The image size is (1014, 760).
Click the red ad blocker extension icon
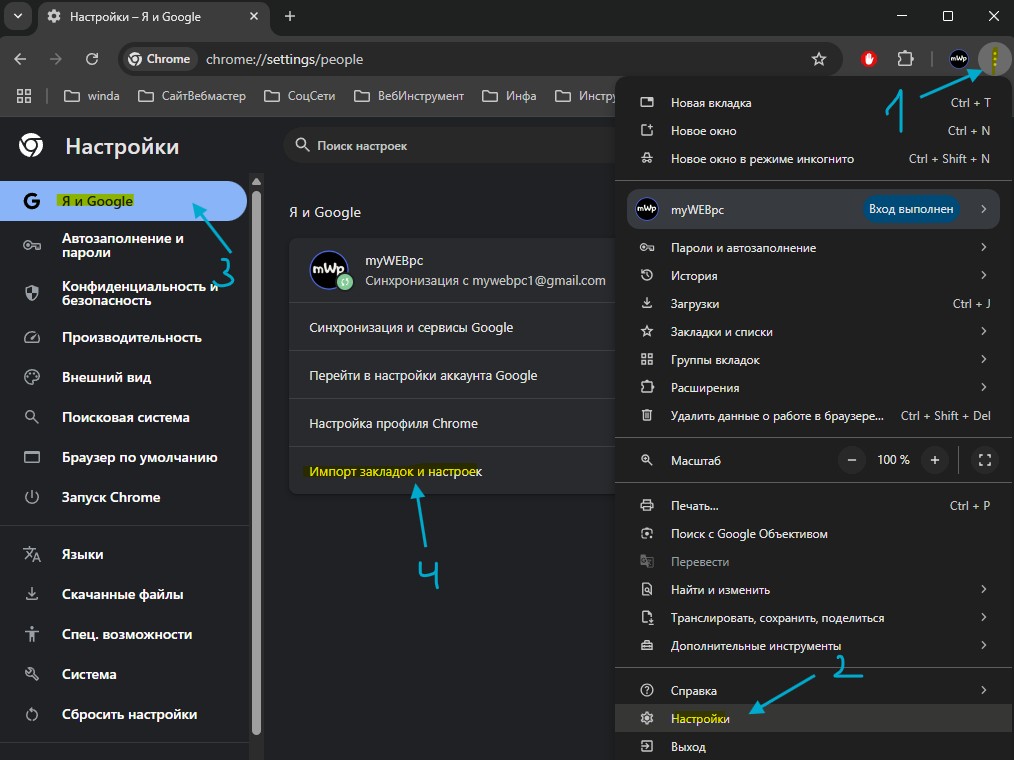pyautogui.click(x=868, y=59)
